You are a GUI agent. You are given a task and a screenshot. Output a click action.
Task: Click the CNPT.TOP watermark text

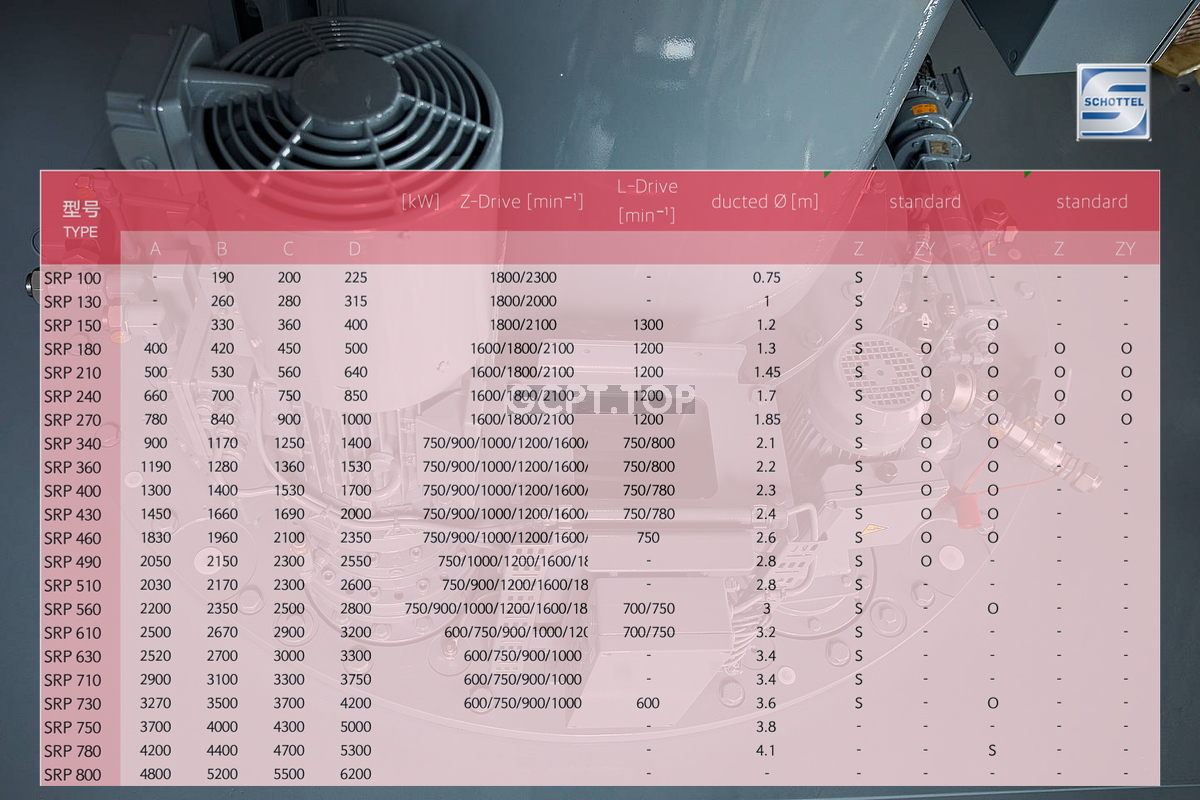(601, 399)
